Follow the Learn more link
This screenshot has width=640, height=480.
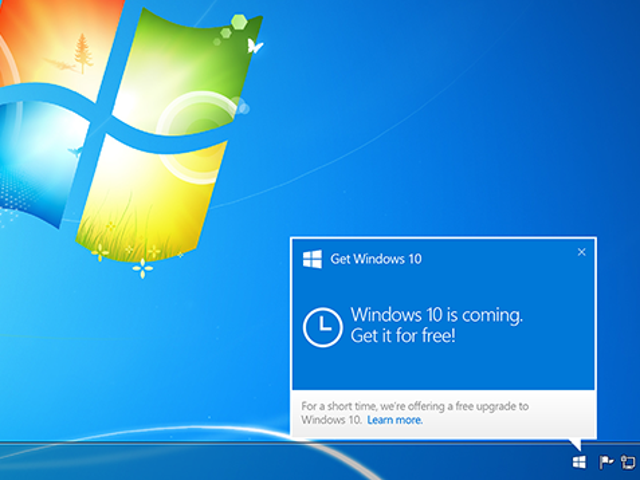coord(395,420)
